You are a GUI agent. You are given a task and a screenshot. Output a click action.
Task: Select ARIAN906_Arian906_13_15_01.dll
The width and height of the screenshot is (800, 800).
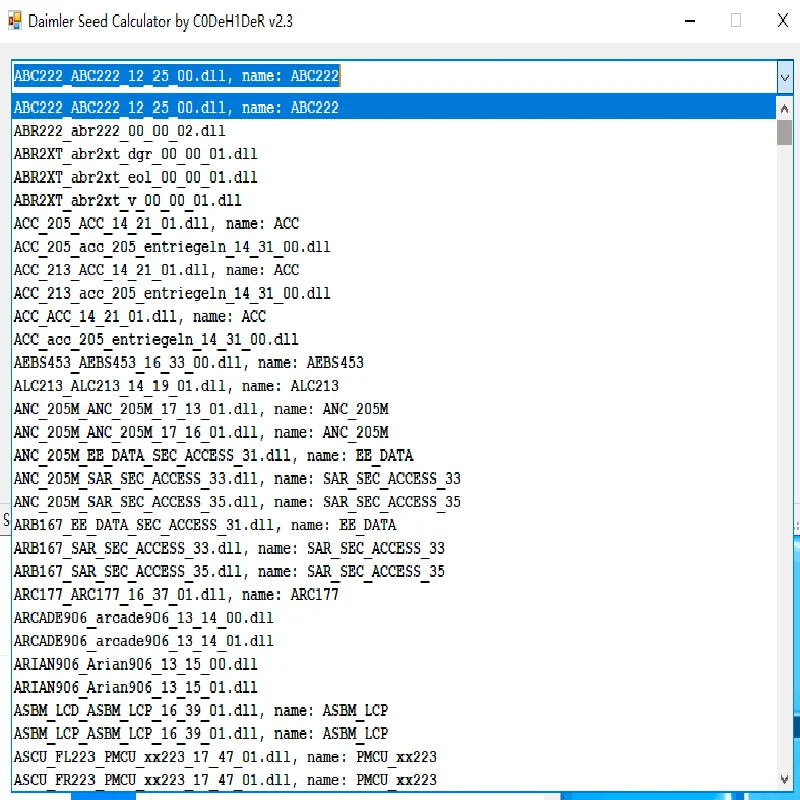393,687
